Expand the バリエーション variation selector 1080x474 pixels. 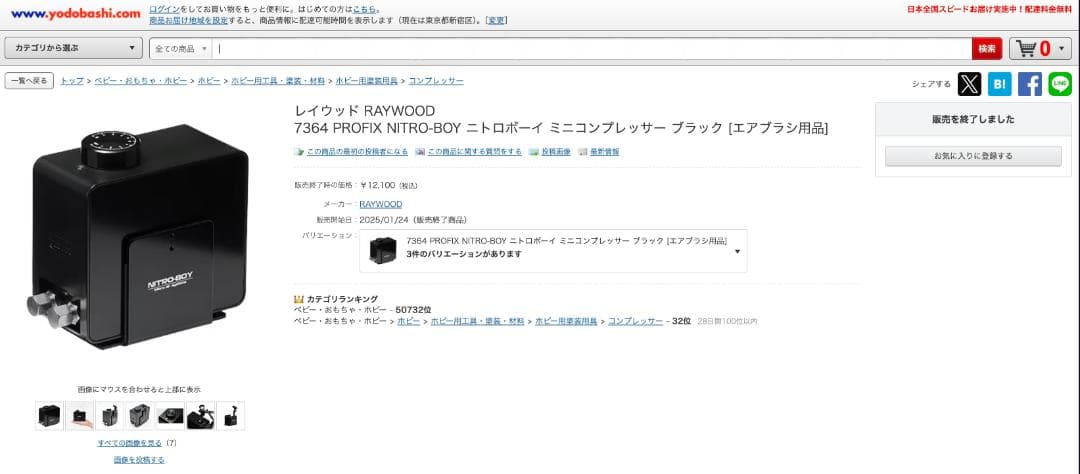tap(553, 251)
